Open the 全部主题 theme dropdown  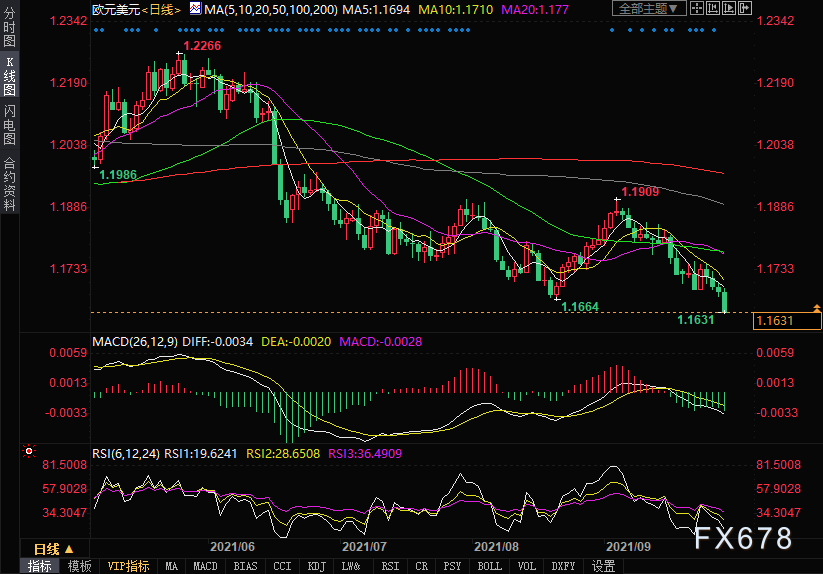click(649, 8)
